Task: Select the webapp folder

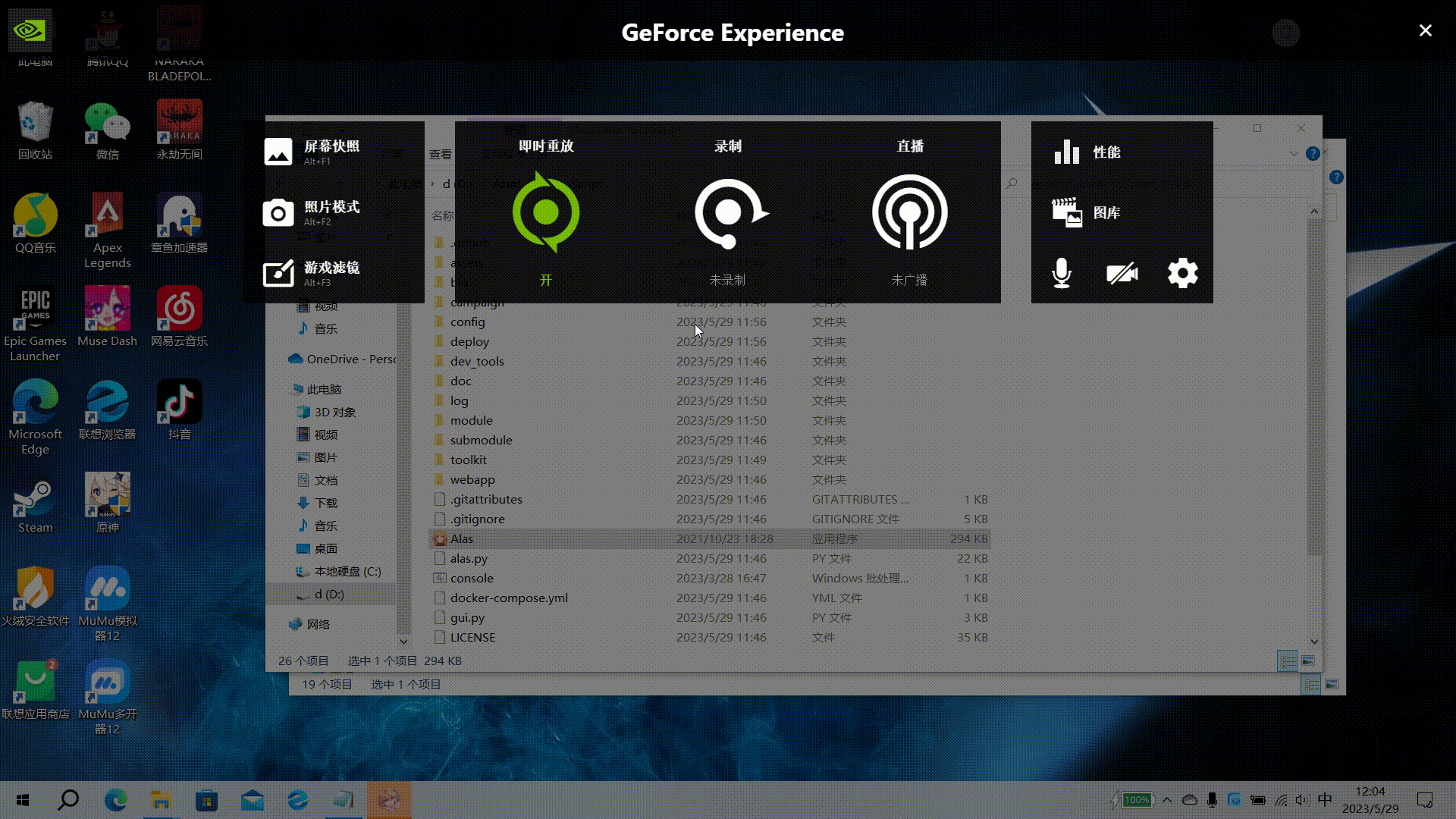Action: [710, 479]
